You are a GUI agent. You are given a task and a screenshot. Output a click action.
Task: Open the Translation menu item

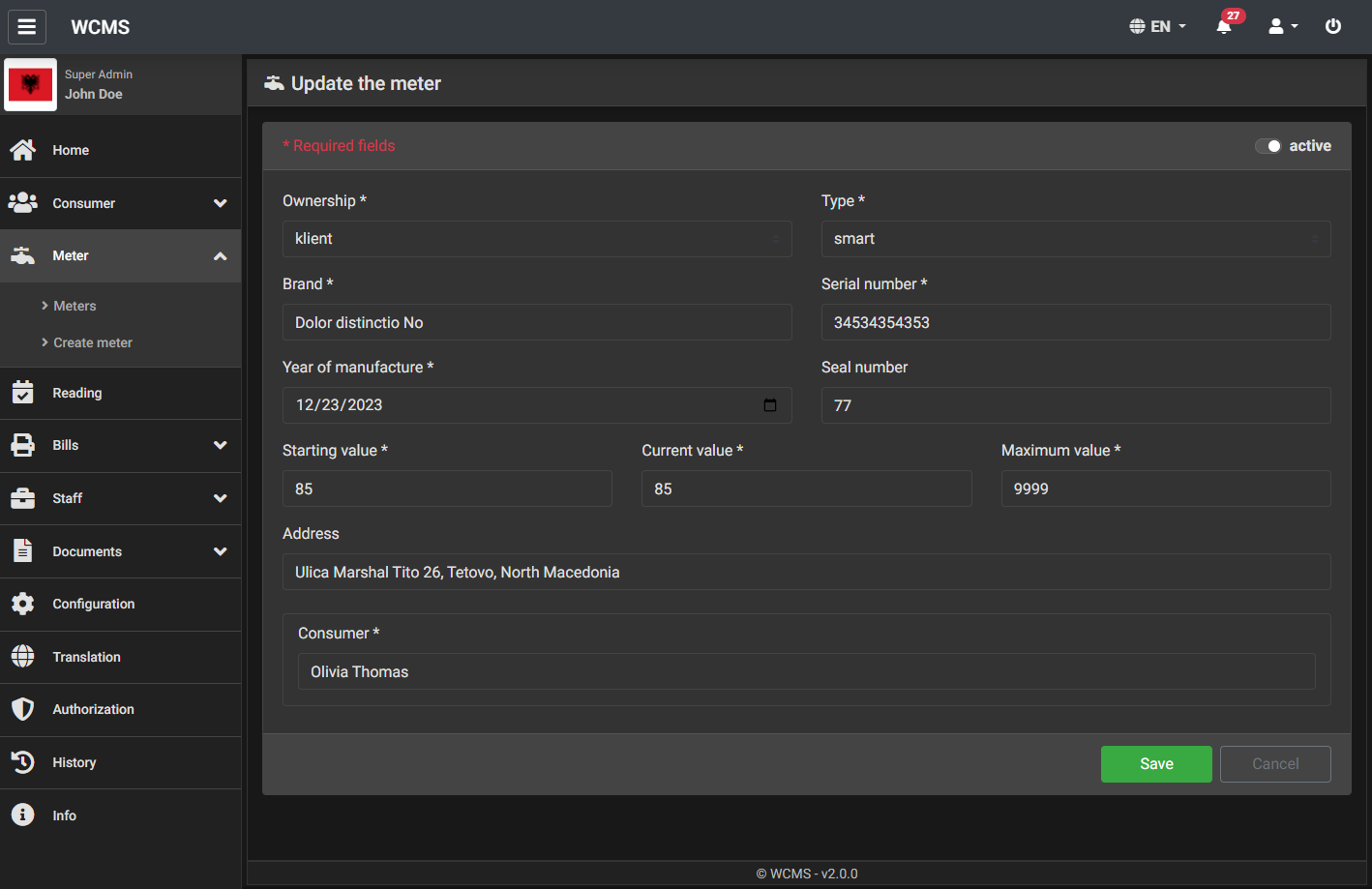[120, 657]
